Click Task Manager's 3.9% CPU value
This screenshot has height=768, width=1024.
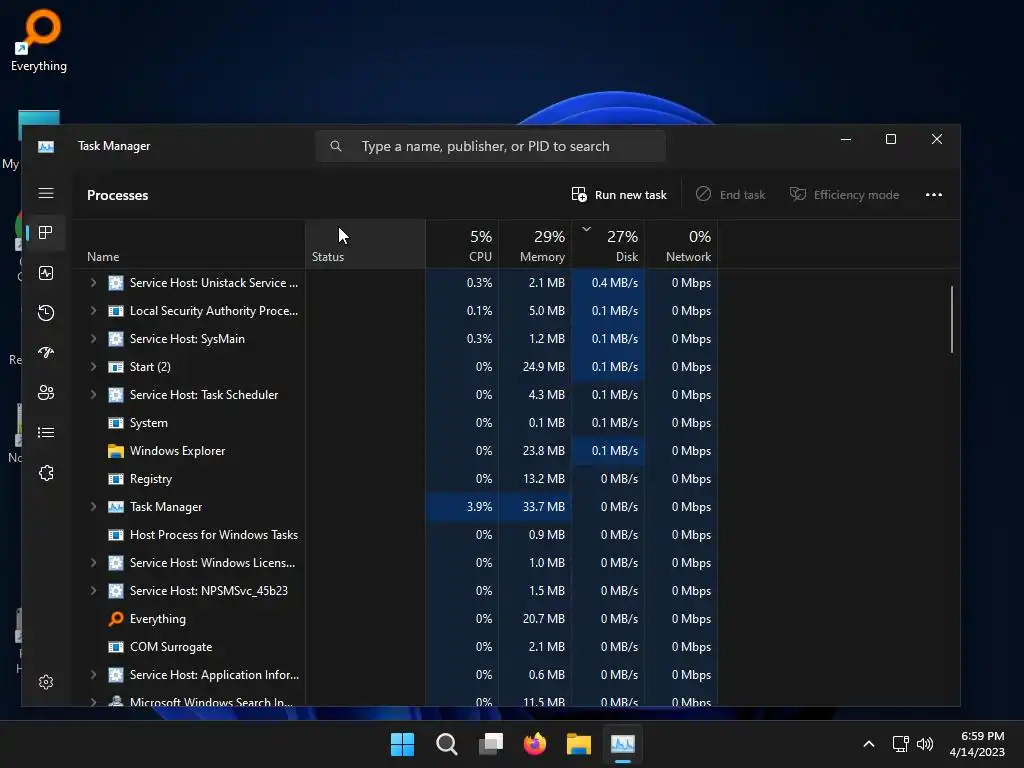click(x=479, y=507)
